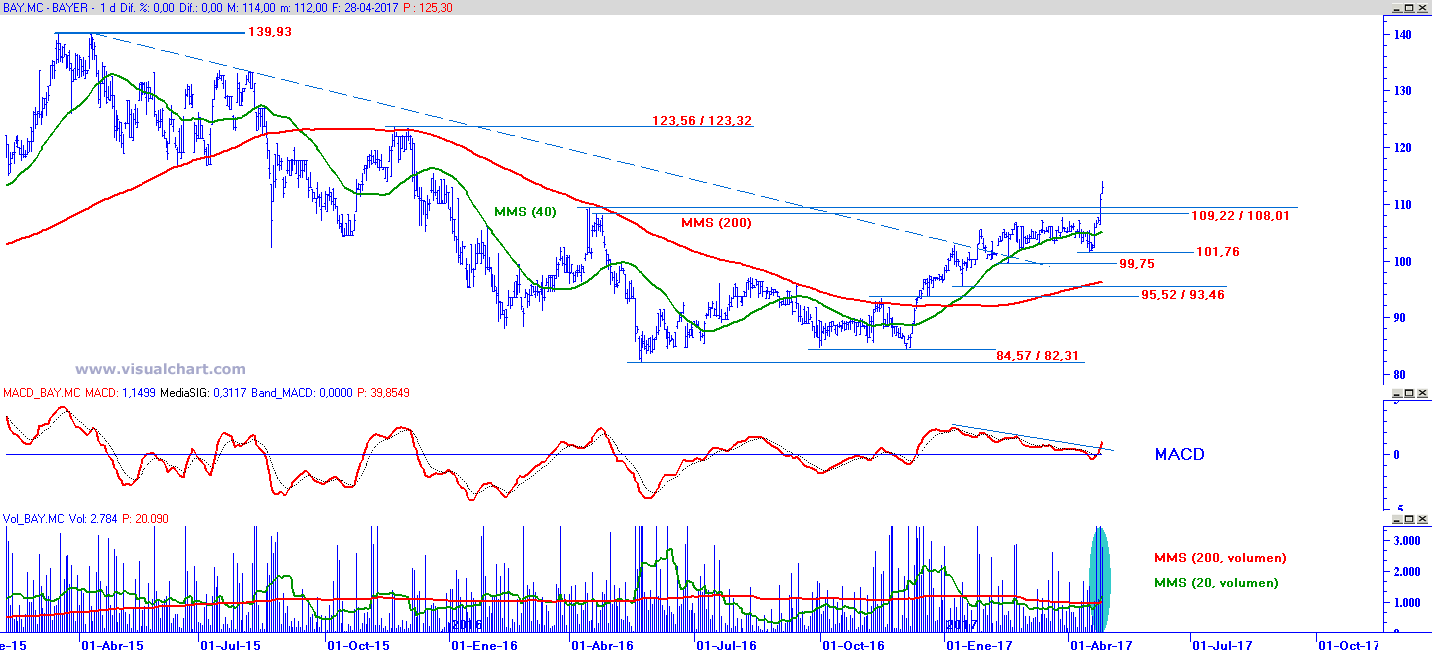
Task: Click the '01-Abr-15' date axis label
Action: (111, 646)
